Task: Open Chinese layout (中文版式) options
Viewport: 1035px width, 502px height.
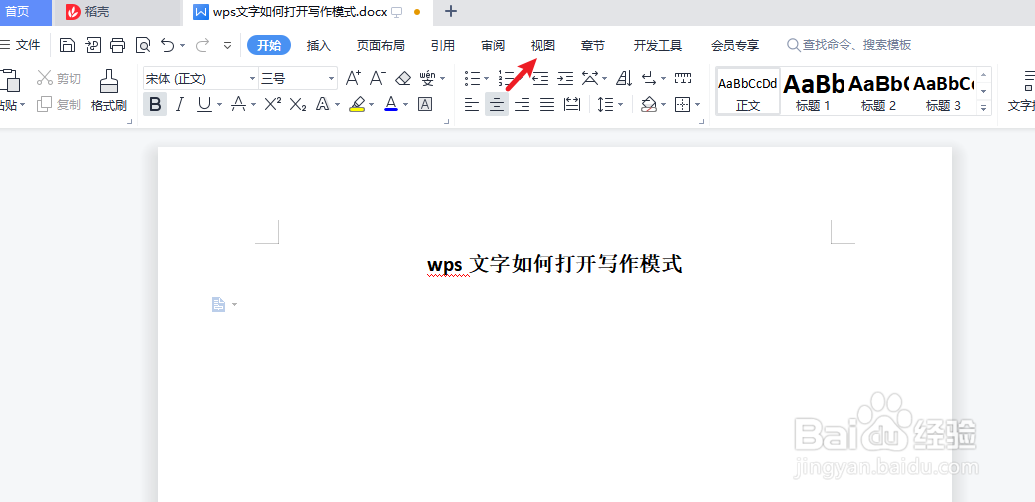Action: click(x=590, y=78)
